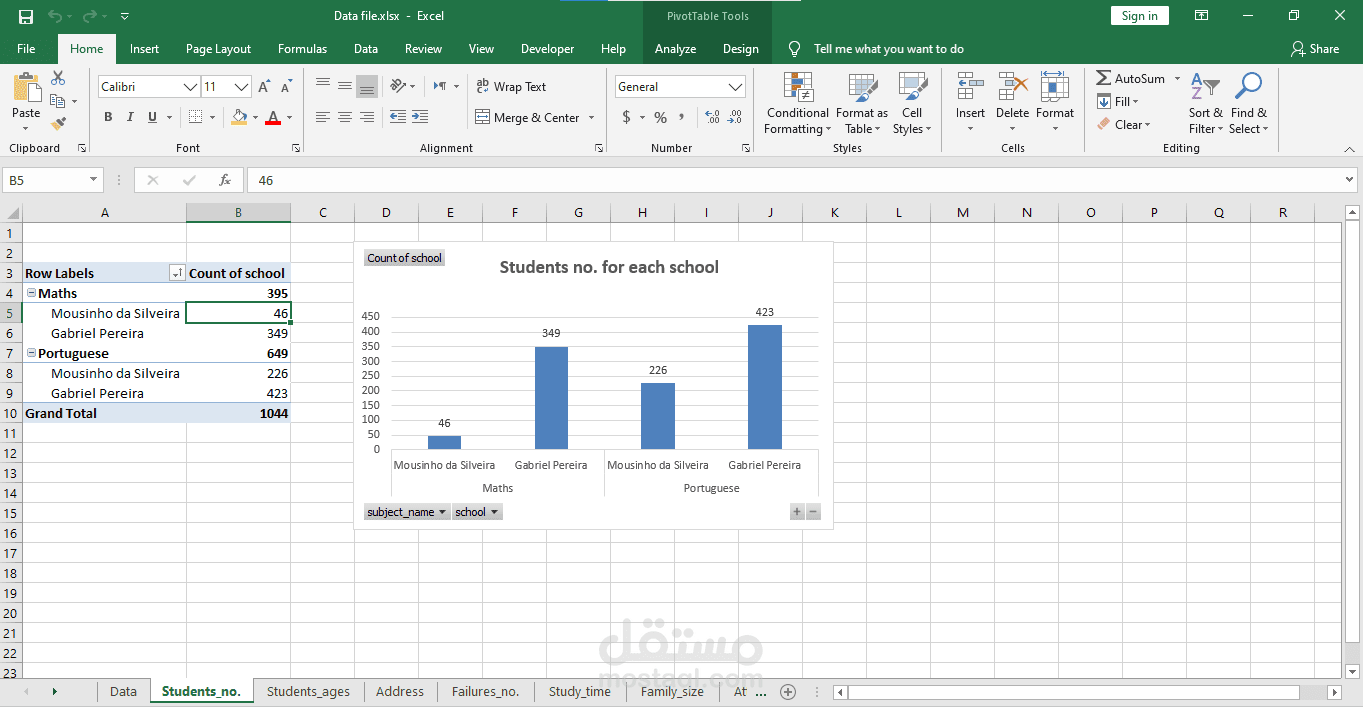Click the AutoSum sigma button

[1130, 78]
